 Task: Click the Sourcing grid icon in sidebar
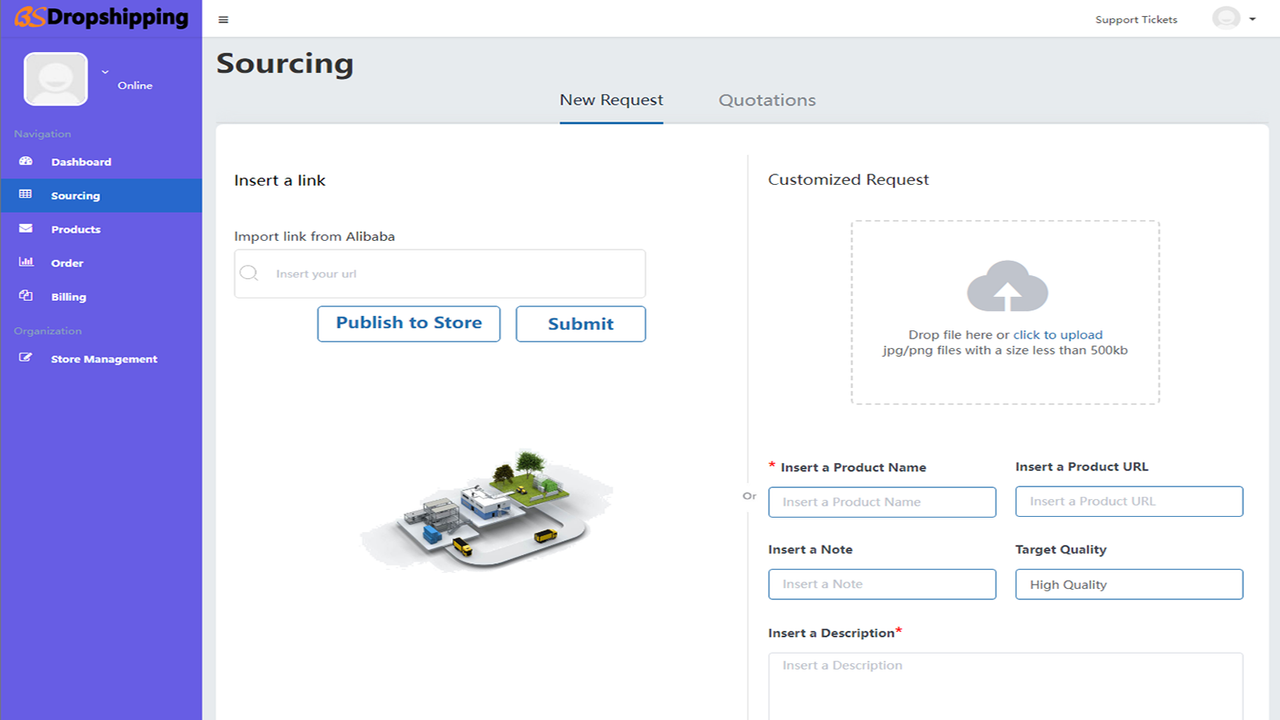pos(25,195)
